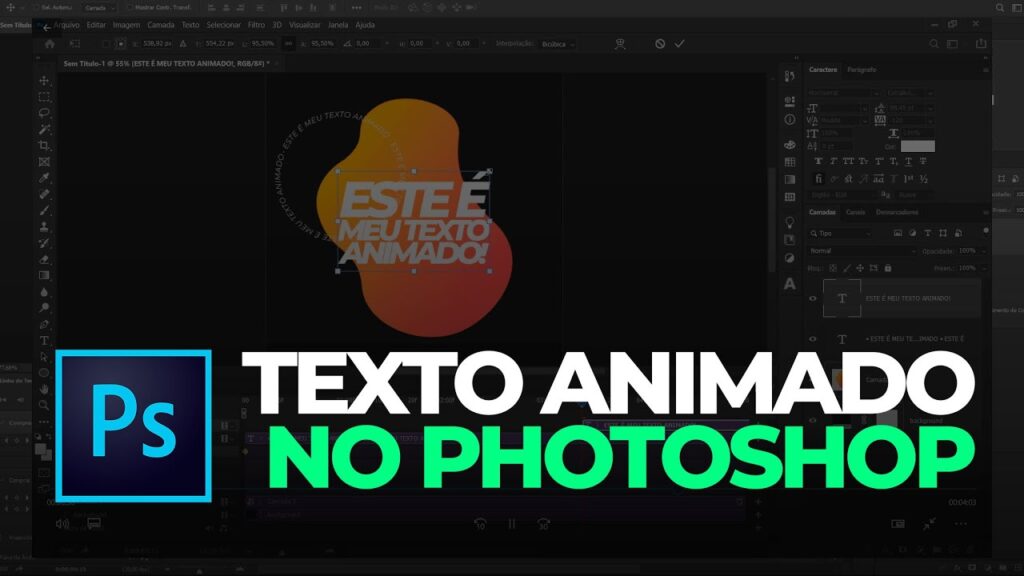This screenshot has width=1024, height=576.
Task: Select the Frame tool
Action: tap(44, 162)
